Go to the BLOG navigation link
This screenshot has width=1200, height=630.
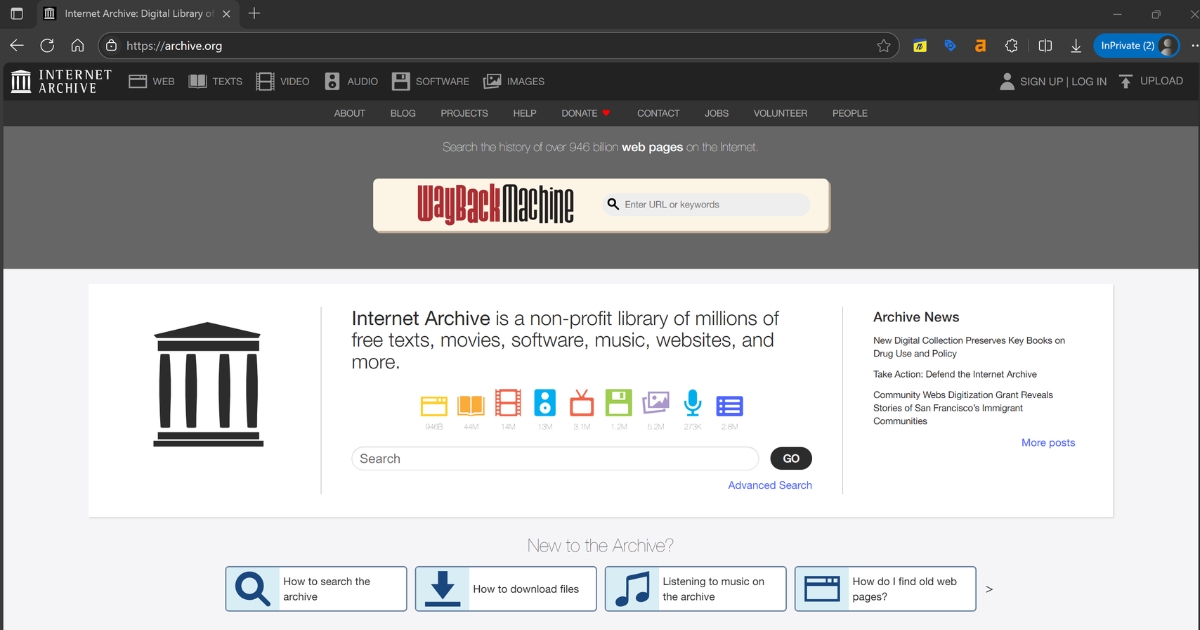[403, 113]
